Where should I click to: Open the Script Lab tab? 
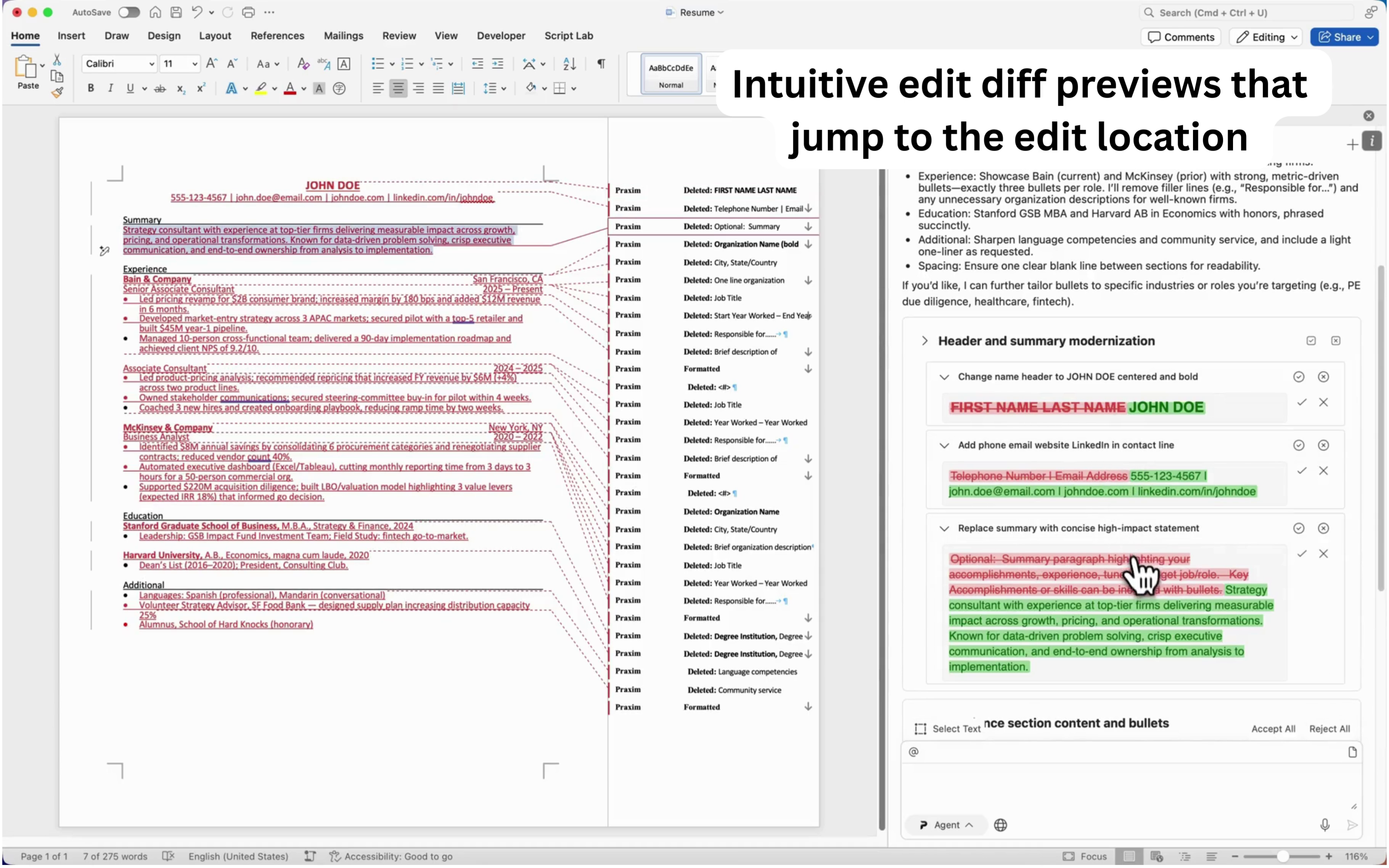pos(568,35)
